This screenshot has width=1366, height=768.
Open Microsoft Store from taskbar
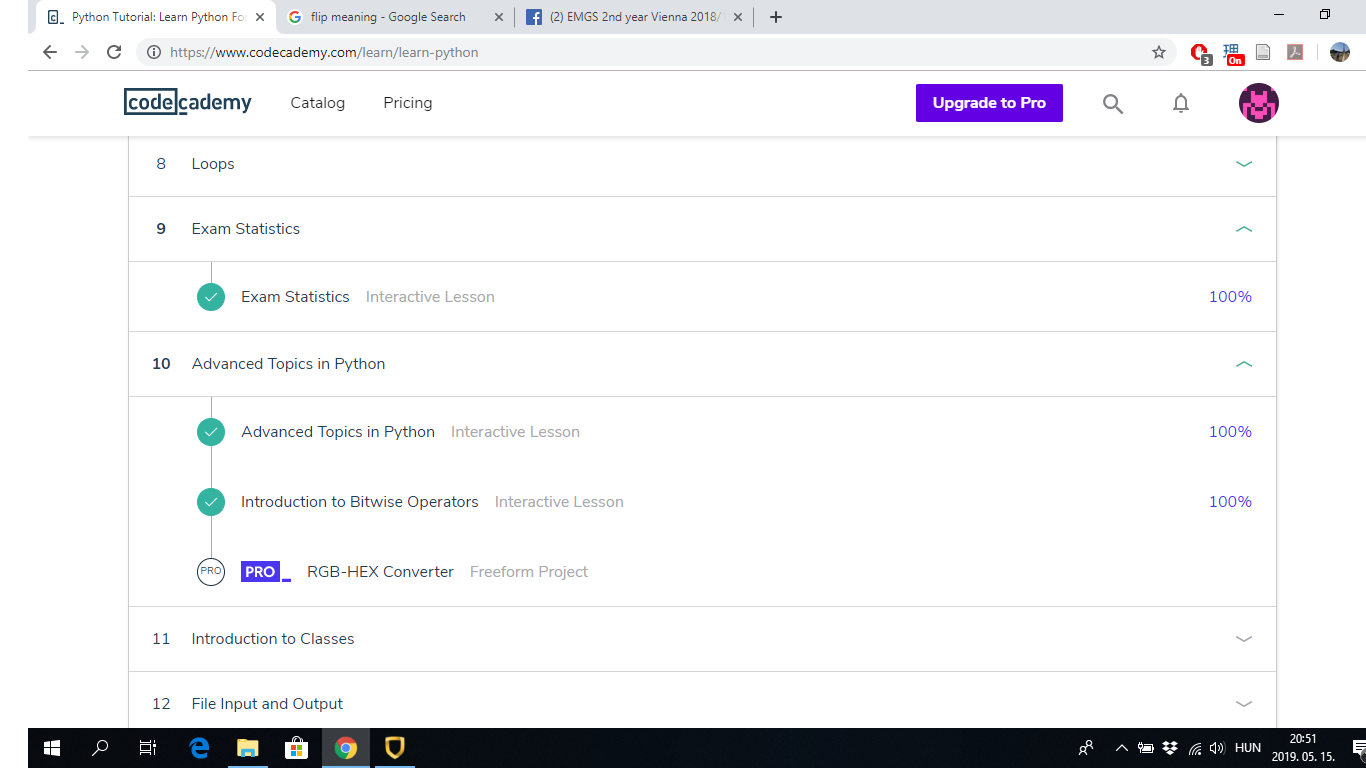point(296,748)
